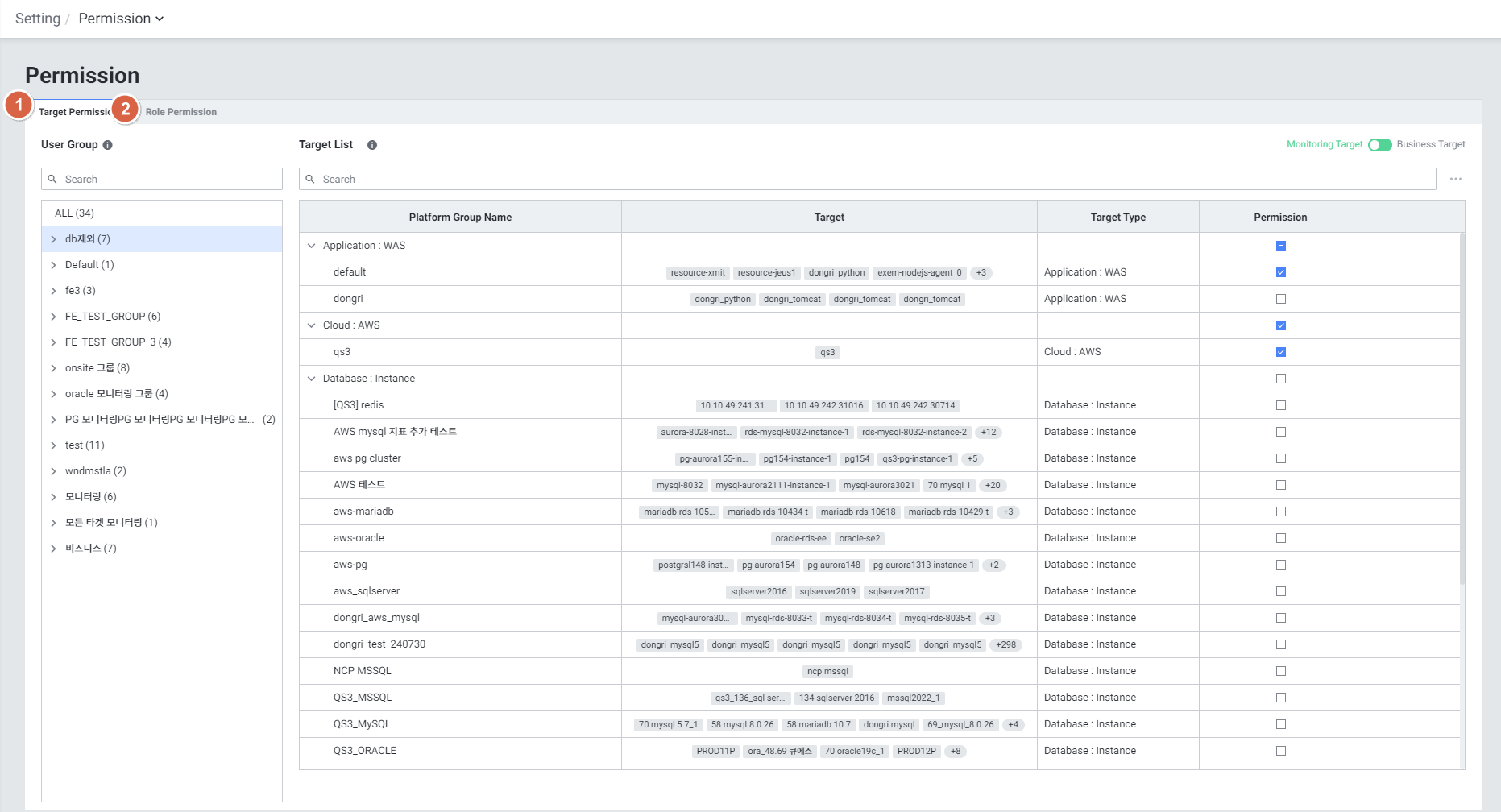
Task: Collapse the Database : Instance group
Action: click(312, 379)
